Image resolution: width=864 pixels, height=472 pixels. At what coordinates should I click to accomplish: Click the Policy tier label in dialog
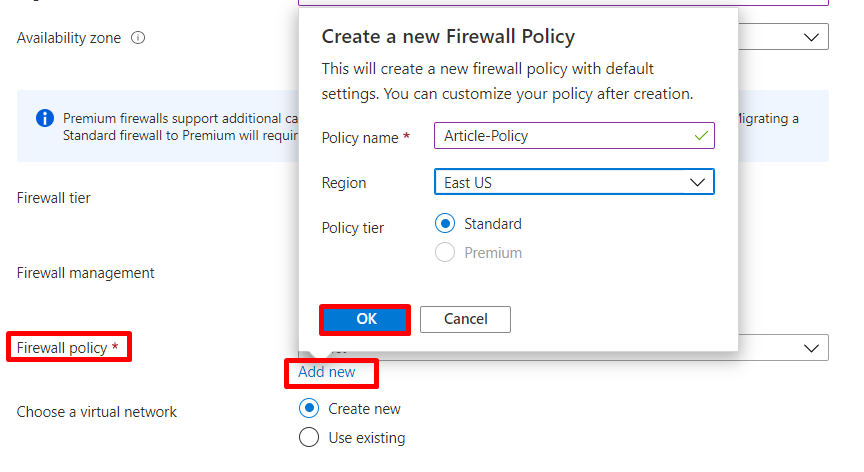pos(352,228)
